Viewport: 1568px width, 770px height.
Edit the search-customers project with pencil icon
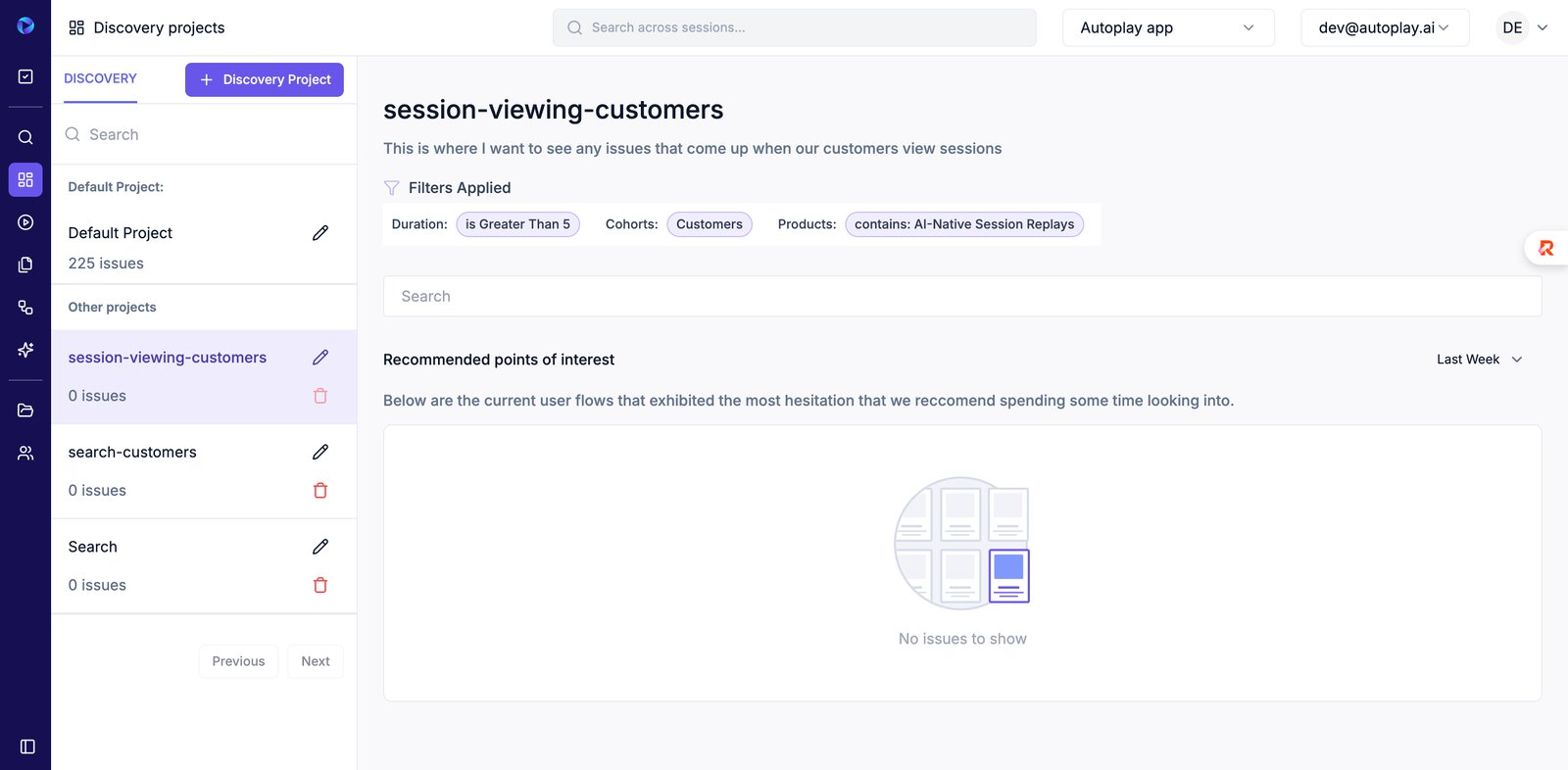coord(320,452)
